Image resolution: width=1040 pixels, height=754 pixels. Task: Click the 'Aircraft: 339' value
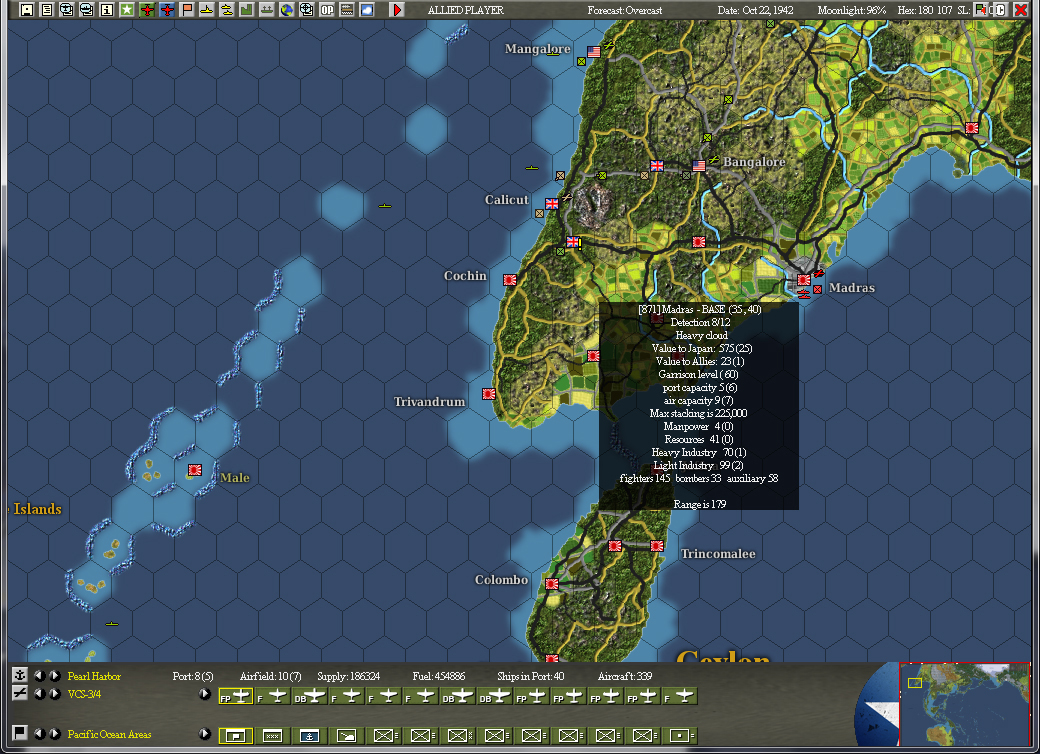tap(625, 676)
